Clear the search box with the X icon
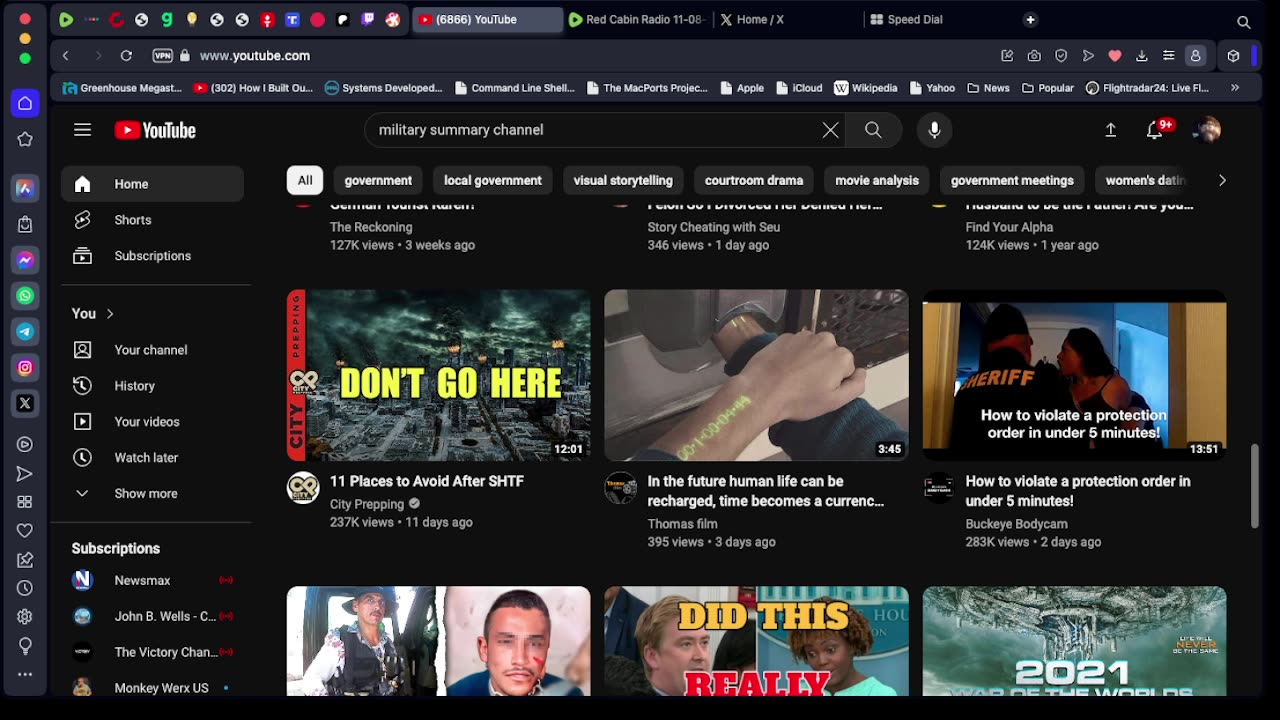Viewport: 1280px width, 720px height. coord(830,130)
